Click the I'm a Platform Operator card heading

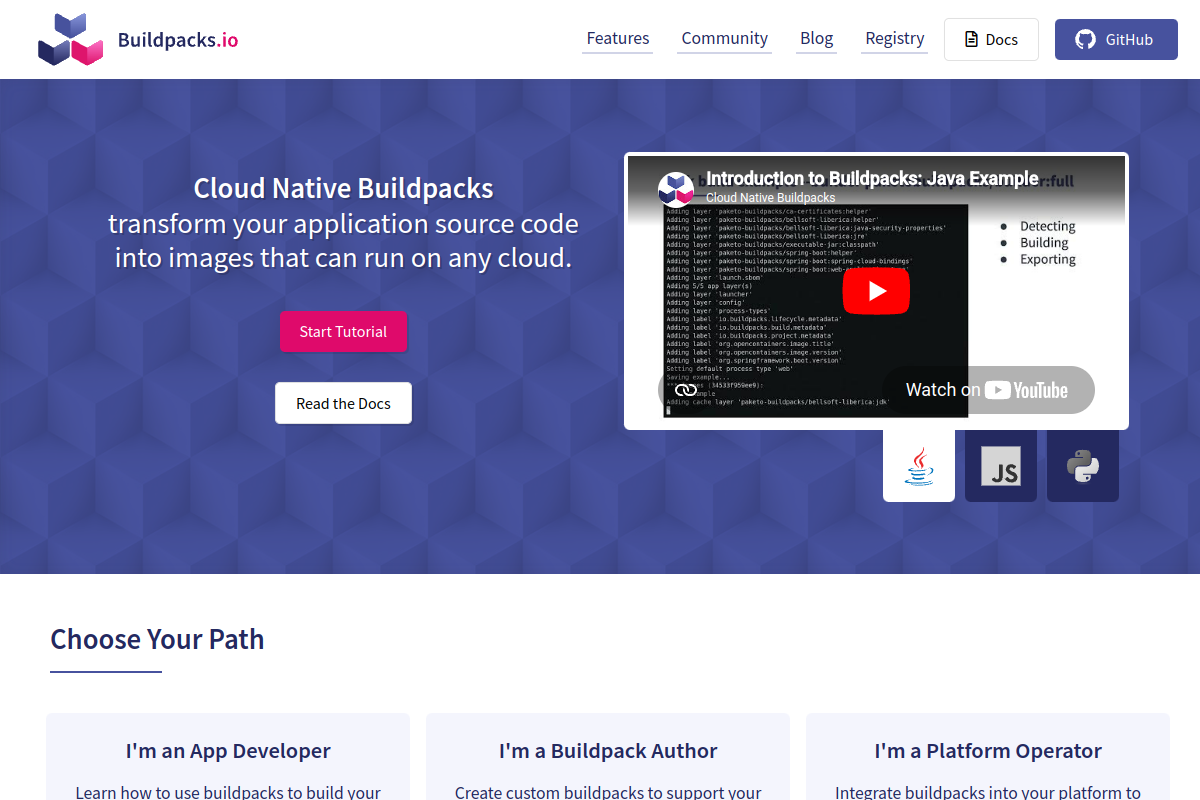(988, 751)
